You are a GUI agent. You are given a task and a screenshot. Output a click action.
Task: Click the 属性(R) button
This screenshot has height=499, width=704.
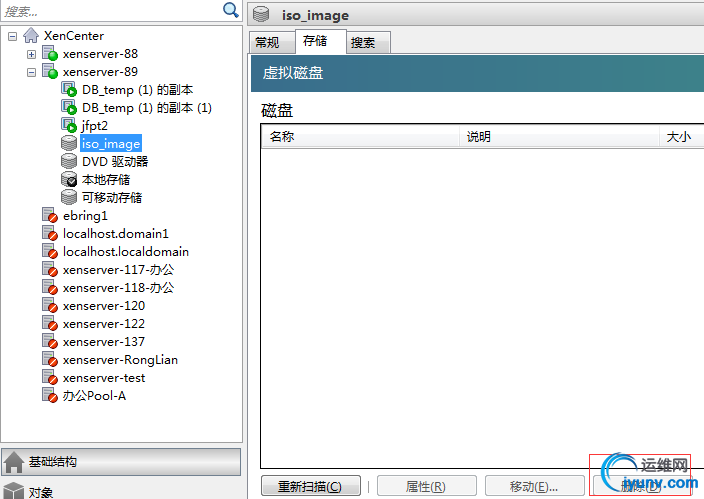[x=426, y=486]
